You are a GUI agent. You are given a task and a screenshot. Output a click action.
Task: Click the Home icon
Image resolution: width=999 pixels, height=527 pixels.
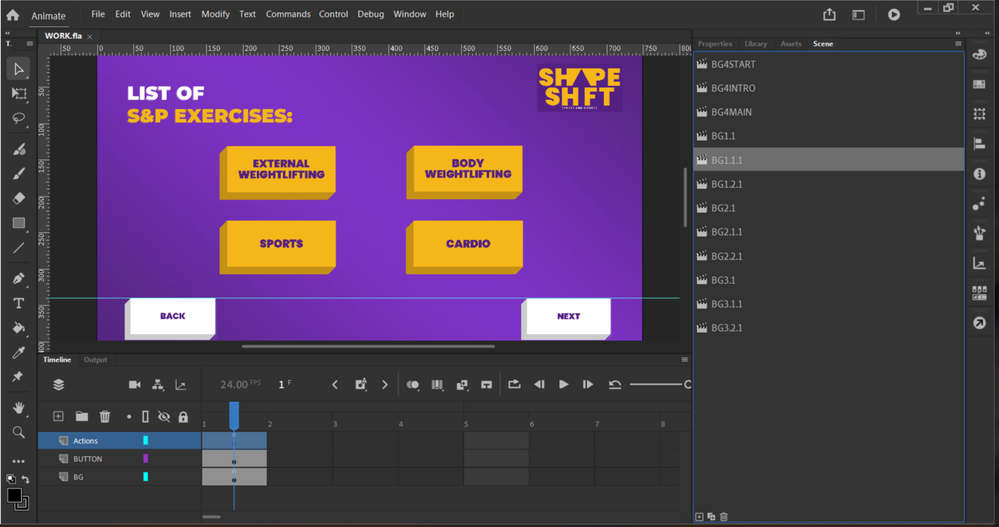point(13,15)
